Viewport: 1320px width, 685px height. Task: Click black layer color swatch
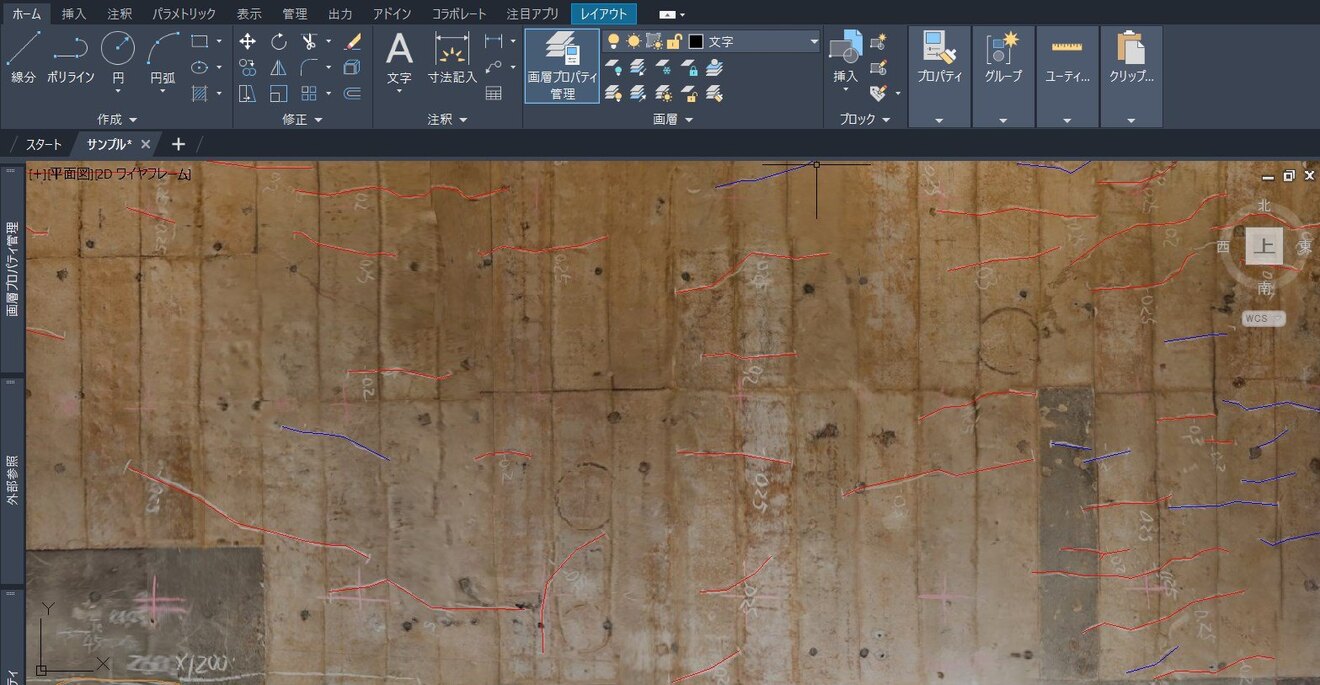click(696, 42)
